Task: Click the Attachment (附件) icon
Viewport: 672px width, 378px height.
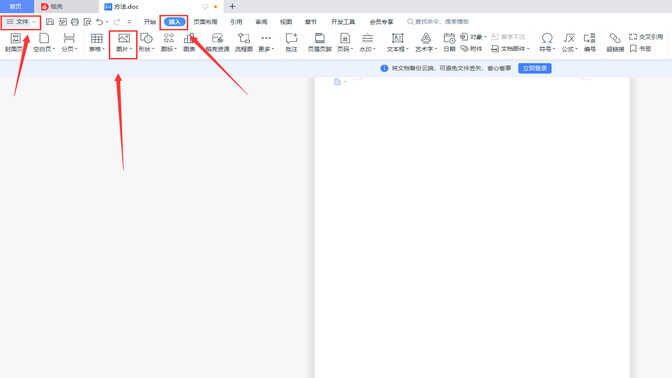Action: [x=471, y=49]
